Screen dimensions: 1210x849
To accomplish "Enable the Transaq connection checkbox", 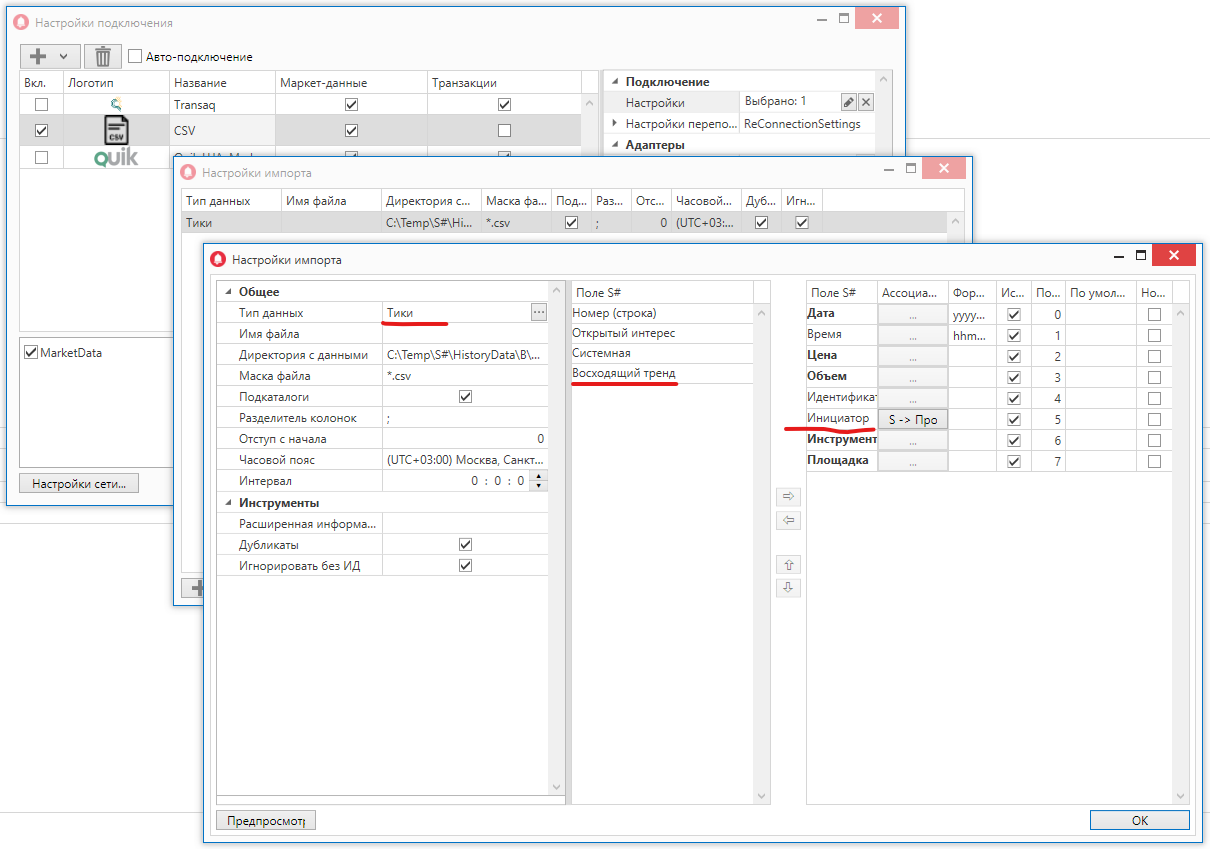I will pyautogui.click(x=41, y=104).
